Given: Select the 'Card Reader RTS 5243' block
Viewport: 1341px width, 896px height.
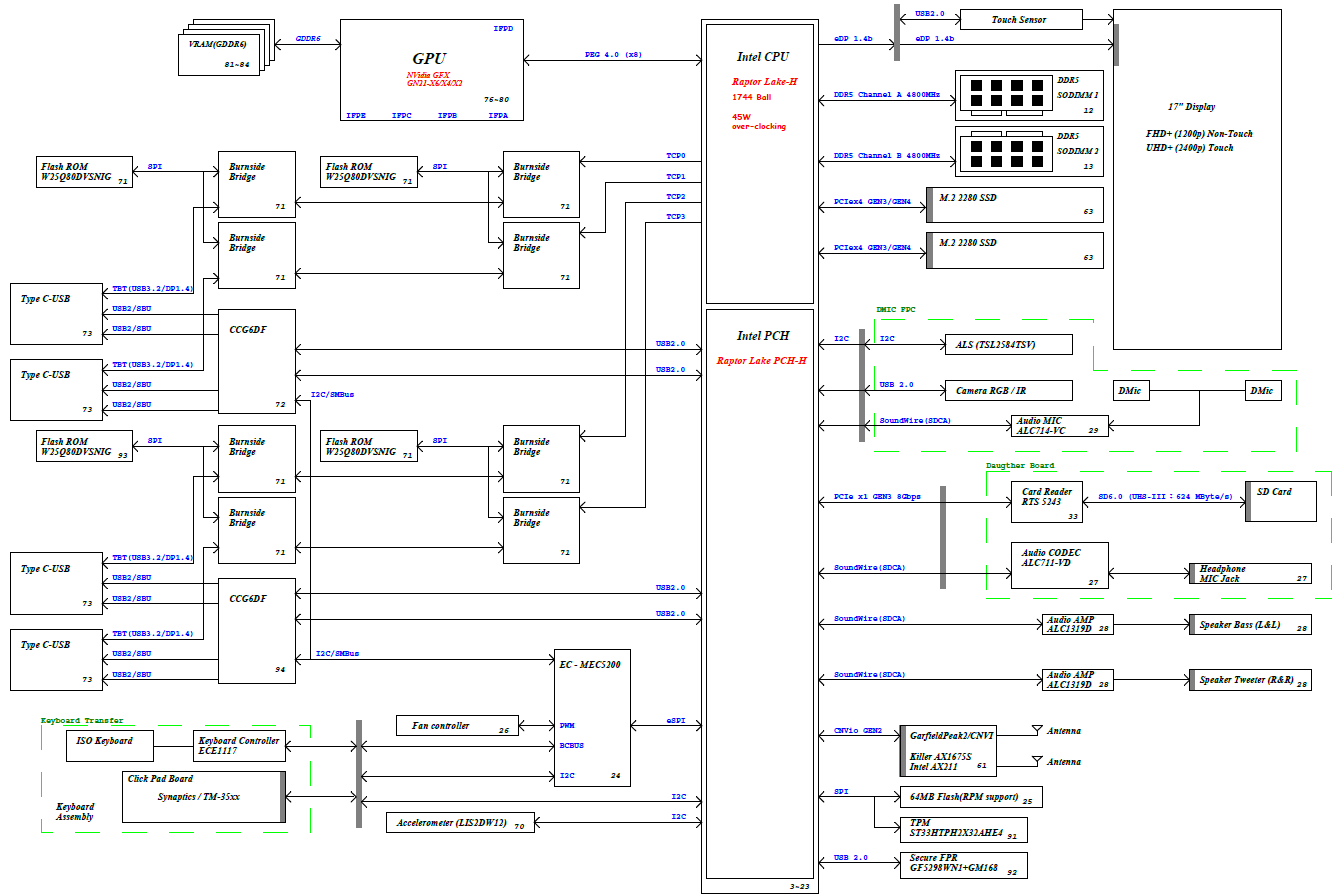Looking at the screenshot, I should (1047, 503).
